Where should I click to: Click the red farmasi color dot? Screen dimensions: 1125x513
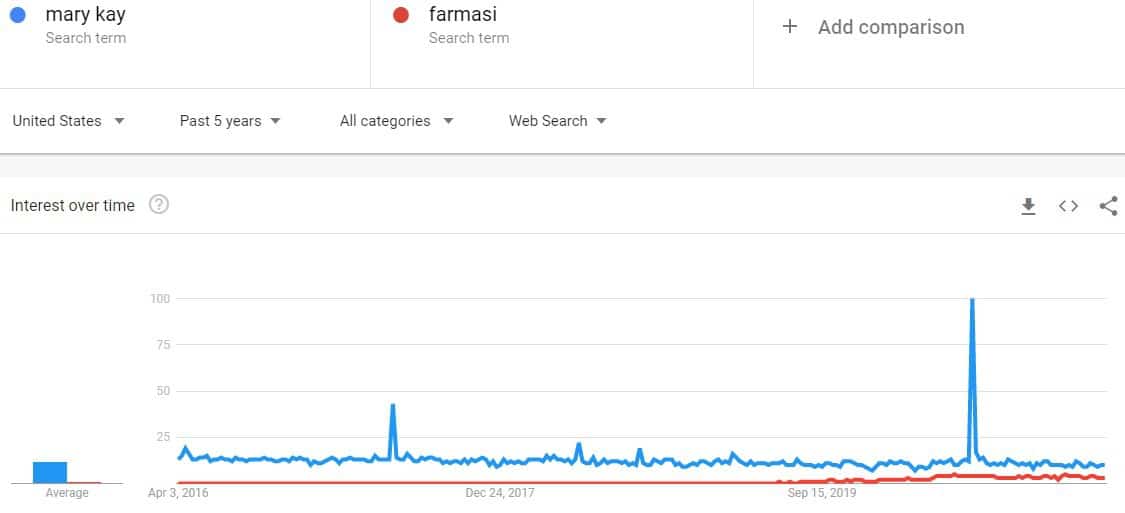coord(401,15)
